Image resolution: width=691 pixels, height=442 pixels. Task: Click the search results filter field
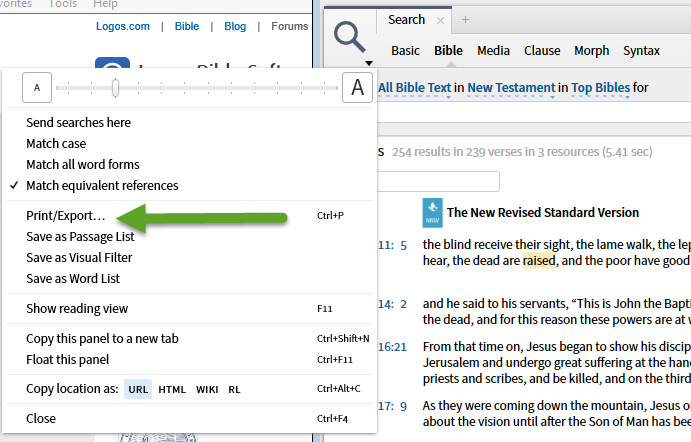pos(438,182)
